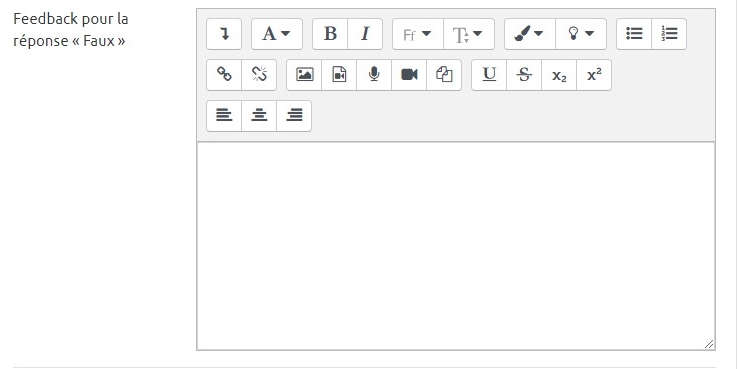Record audio with the microphone icon
The height and width of the screenshot is (369, 738).
click(x=374, y=75)
